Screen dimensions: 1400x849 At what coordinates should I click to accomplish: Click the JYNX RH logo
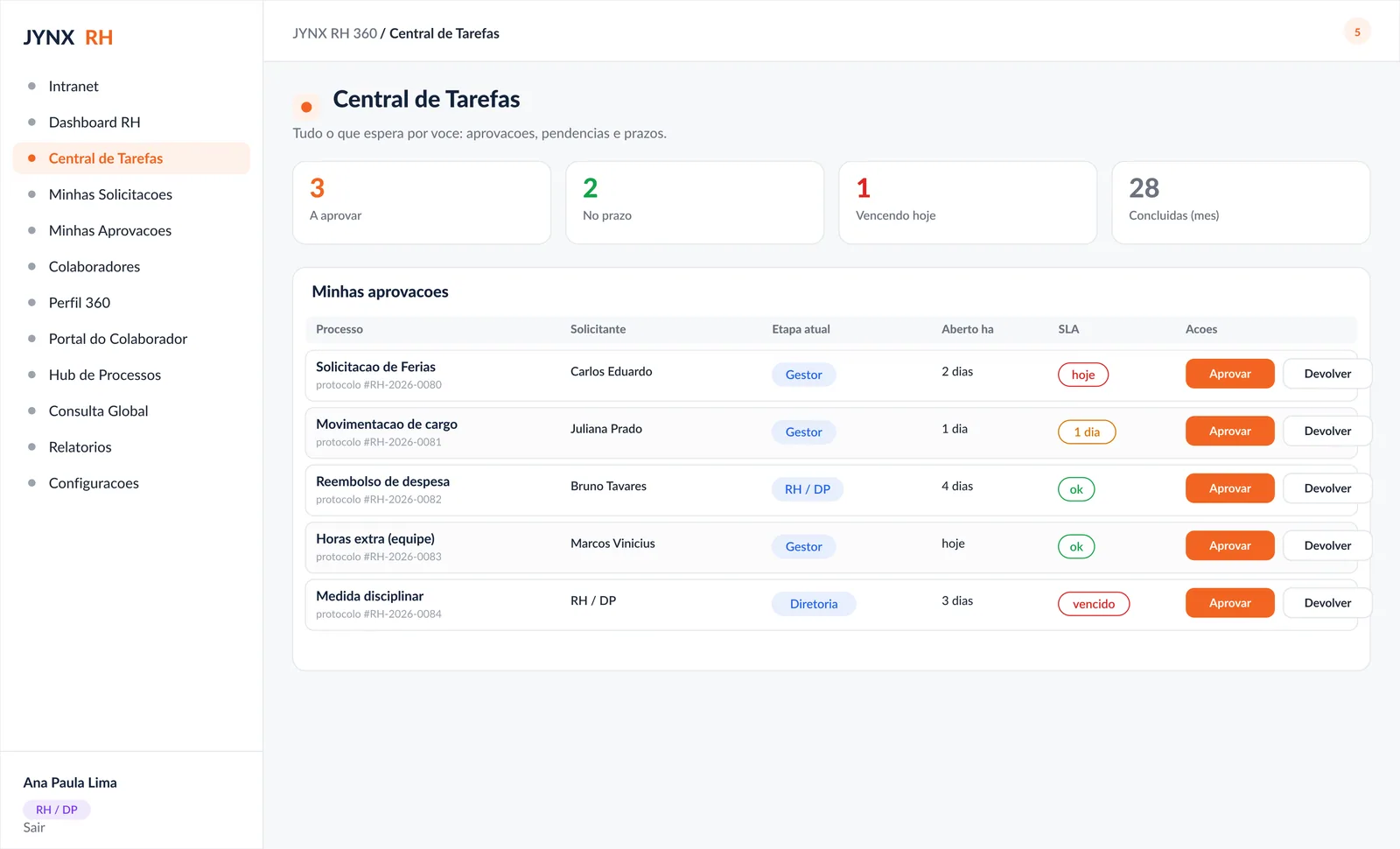[68, 38]
